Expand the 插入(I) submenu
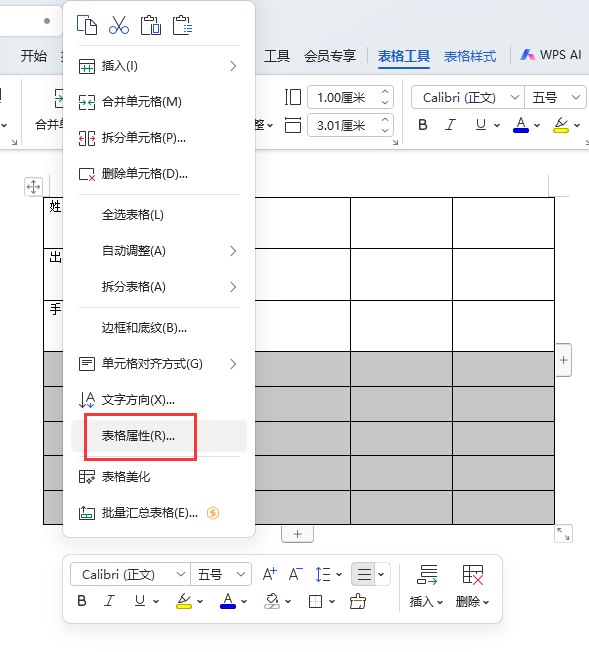589x652 pixels. [x=158, y=66]
